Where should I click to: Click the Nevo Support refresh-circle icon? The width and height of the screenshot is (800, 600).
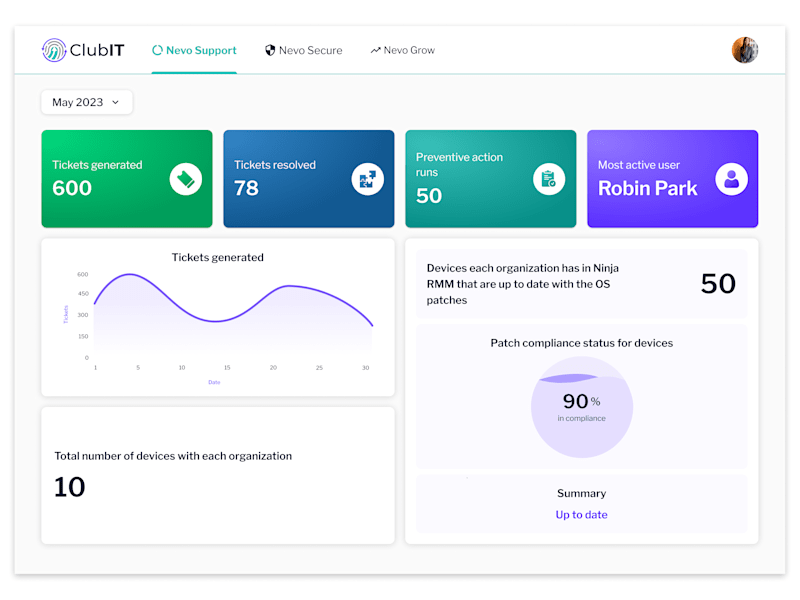click(158, 50)
